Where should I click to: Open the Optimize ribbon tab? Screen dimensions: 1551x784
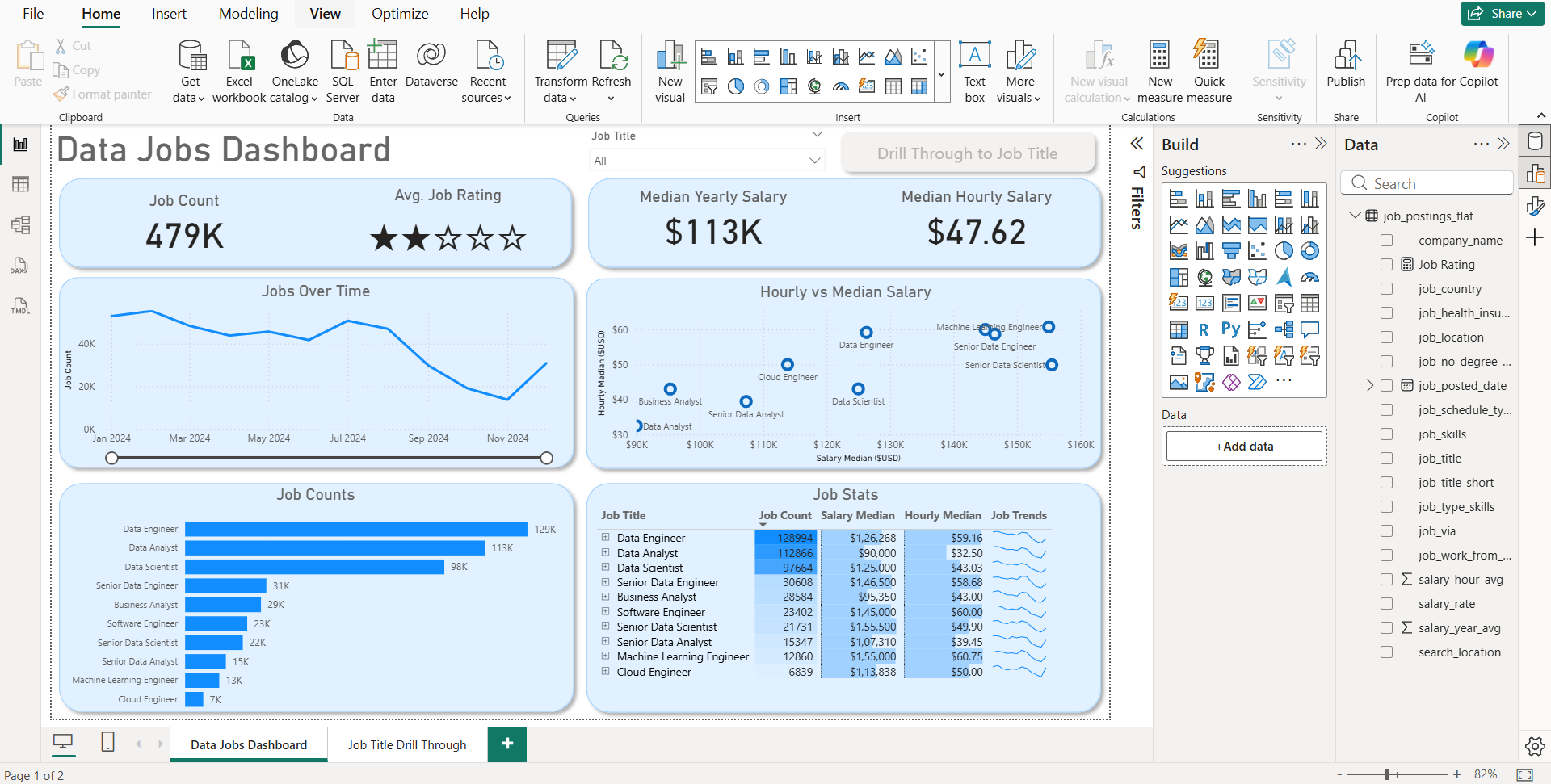tap(400, 14)
